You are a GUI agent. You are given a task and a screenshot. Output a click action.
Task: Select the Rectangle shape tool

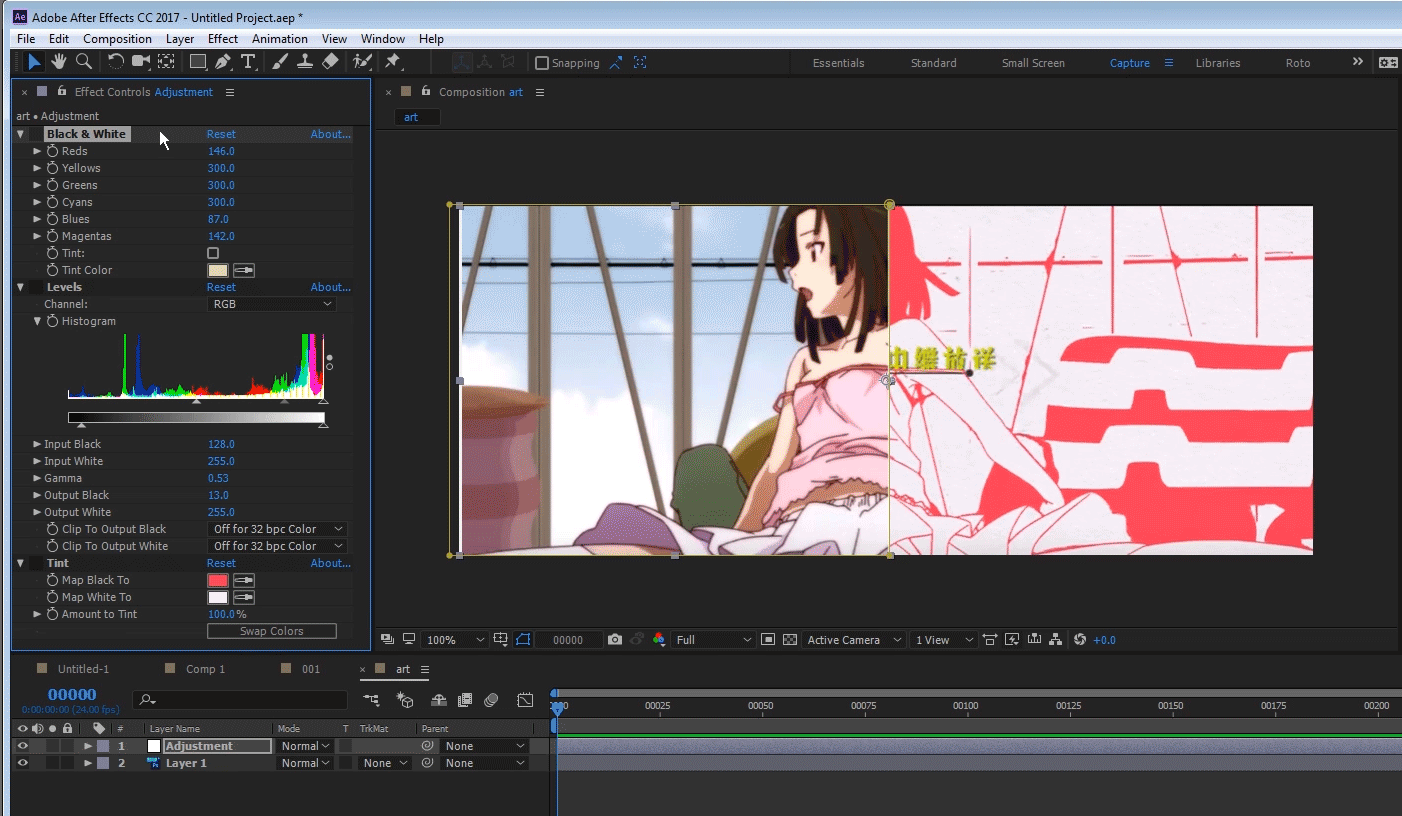(198, 62)
